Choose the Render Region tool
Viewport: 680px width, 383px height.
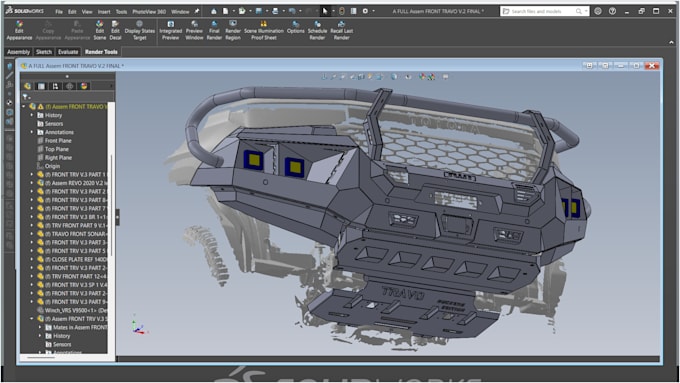click(233, 30)
